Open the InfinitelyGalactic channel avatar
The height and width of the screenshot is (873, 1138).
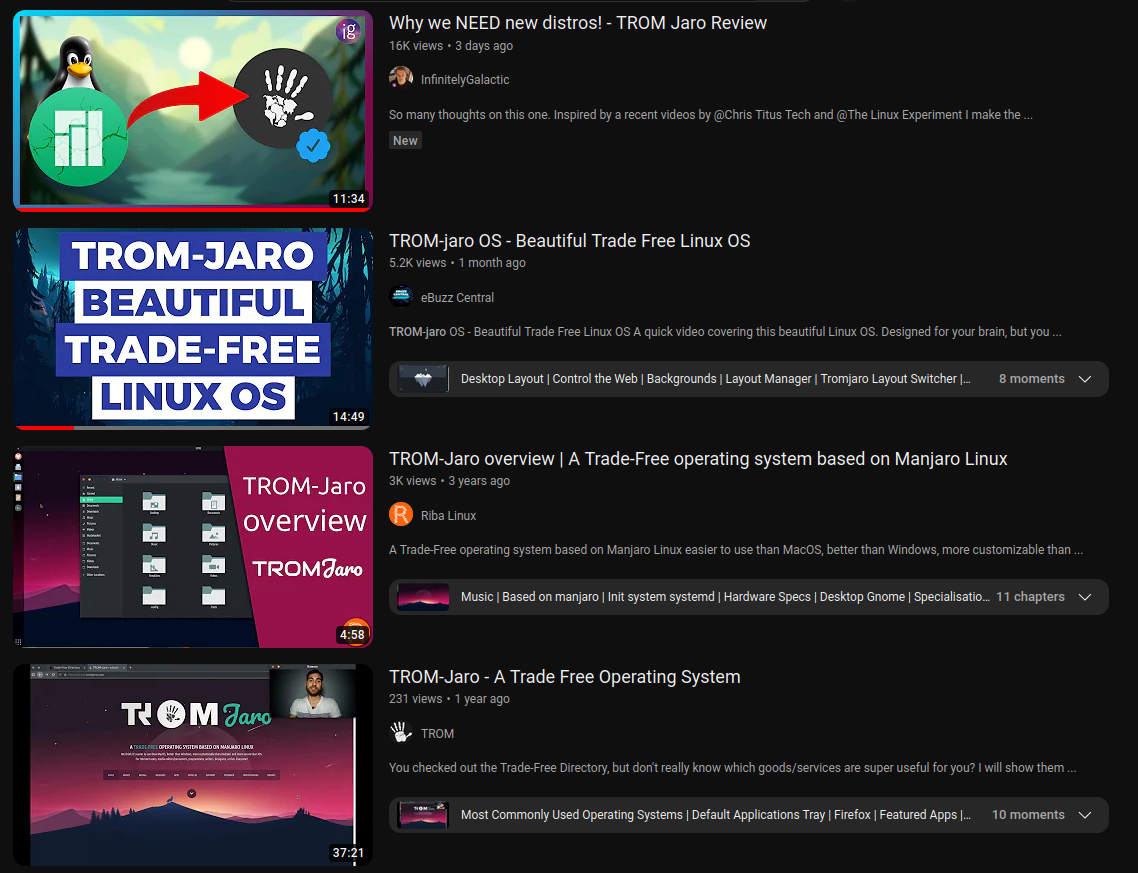point(401,78)
